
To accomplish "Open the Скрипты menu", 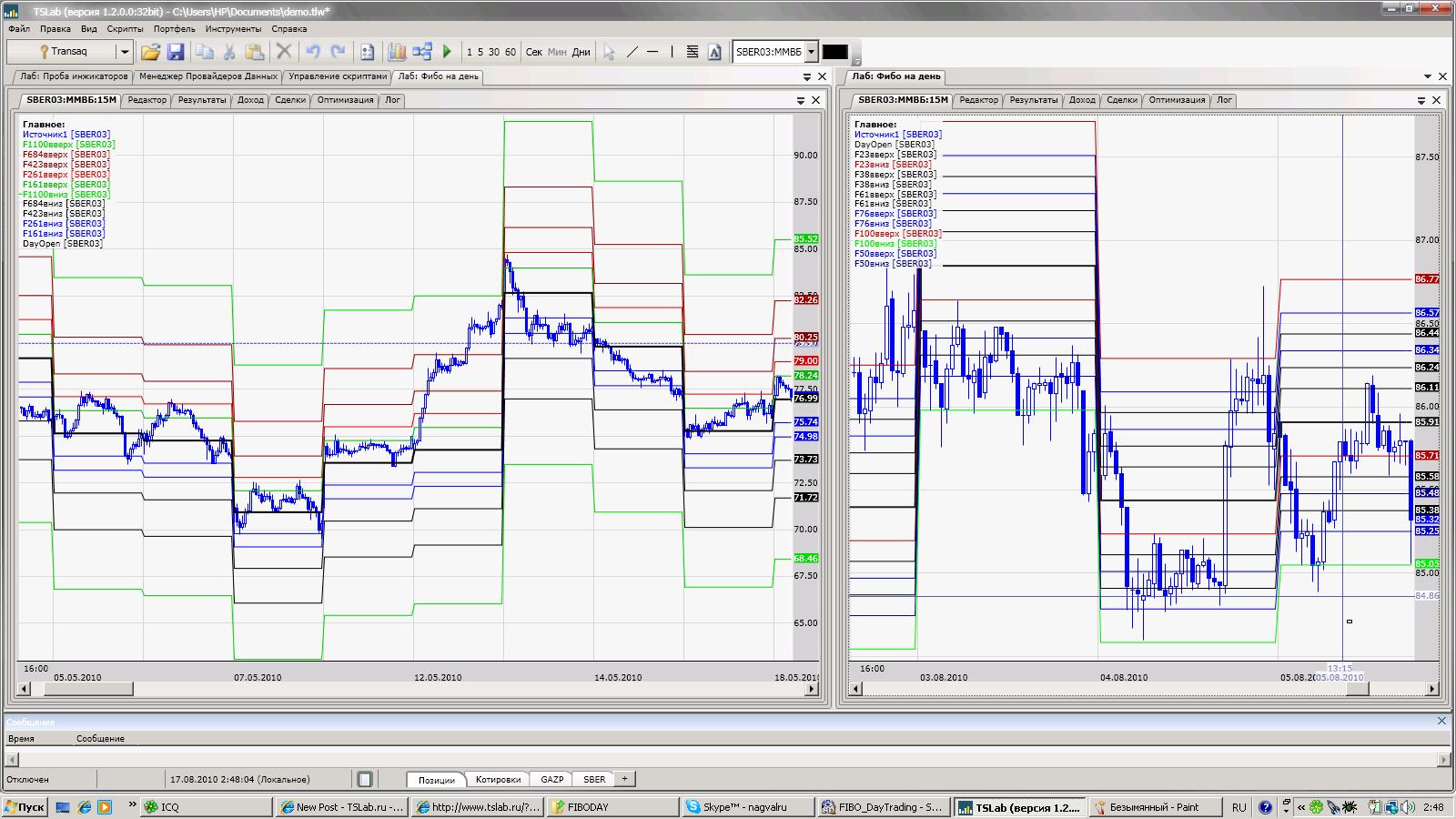I will click(125, 29).
